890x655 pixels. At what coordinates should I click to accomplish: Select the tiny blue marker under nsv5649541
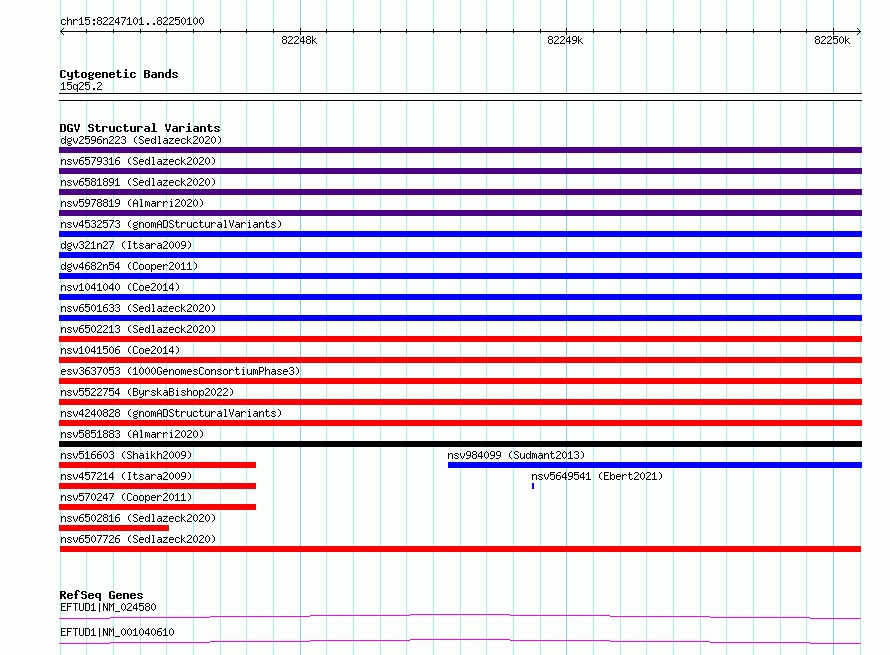click(533, 486)
